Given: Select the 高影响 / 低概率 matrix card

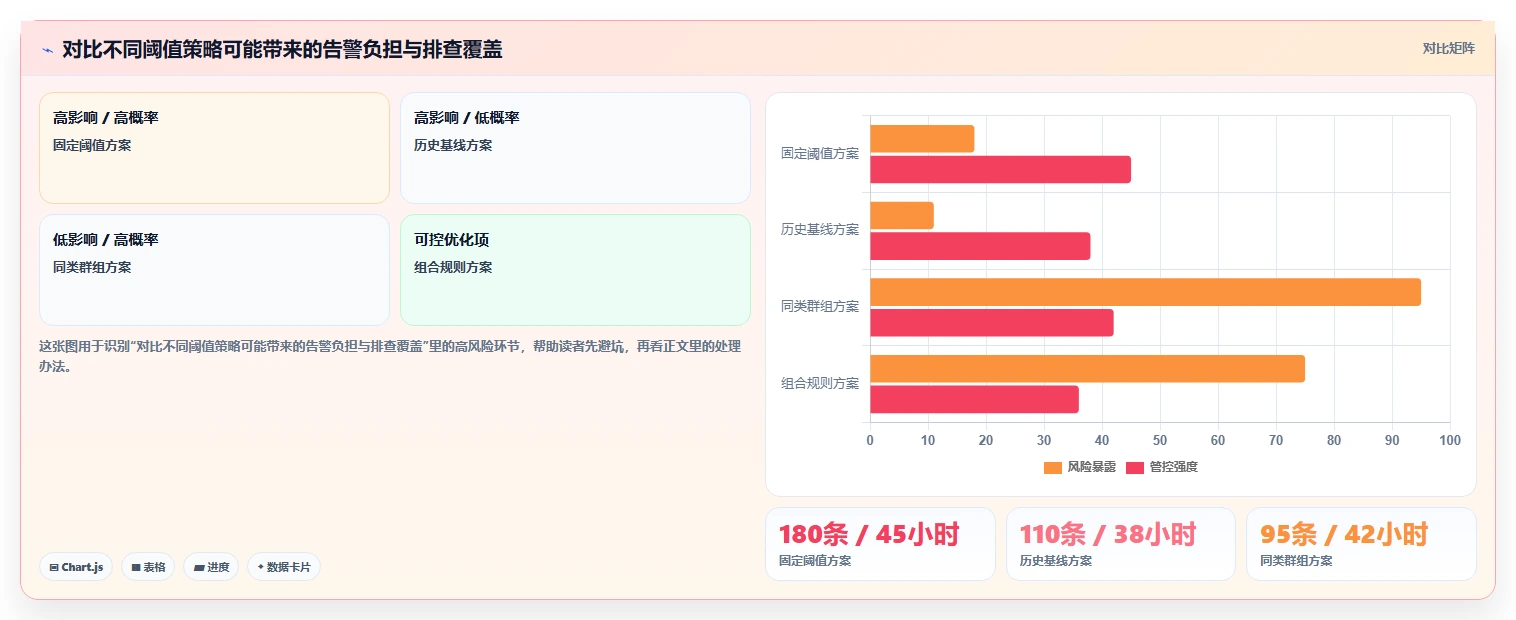Looking at the screenshot, I should pos(575,148).
